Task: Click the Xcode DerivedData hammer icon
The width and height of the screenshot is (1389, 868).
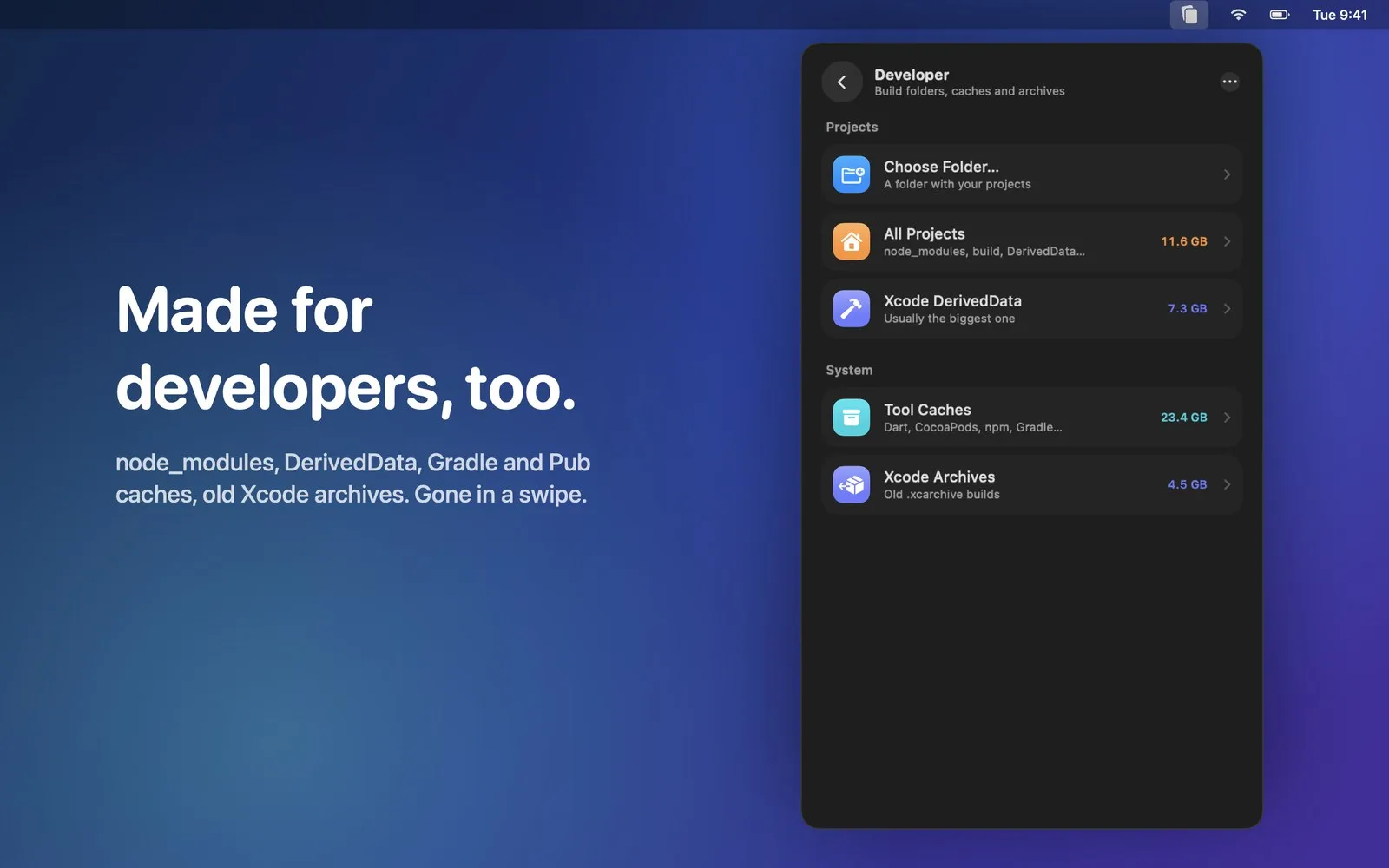Action: pyautogui.click(x=851, y=309)
